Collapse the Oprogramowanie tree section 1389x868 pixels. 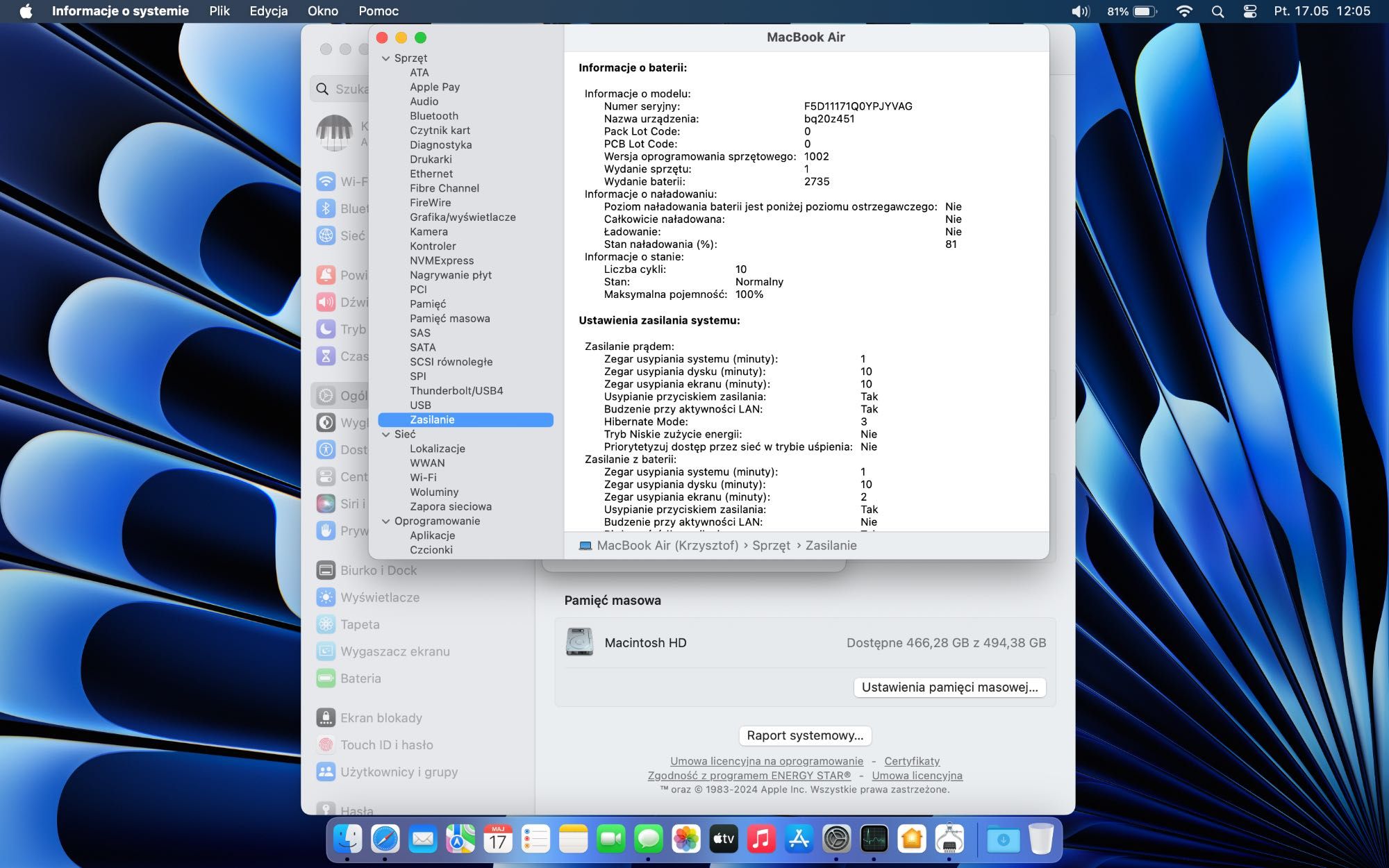pyautogui.click(x=386, y=521)
